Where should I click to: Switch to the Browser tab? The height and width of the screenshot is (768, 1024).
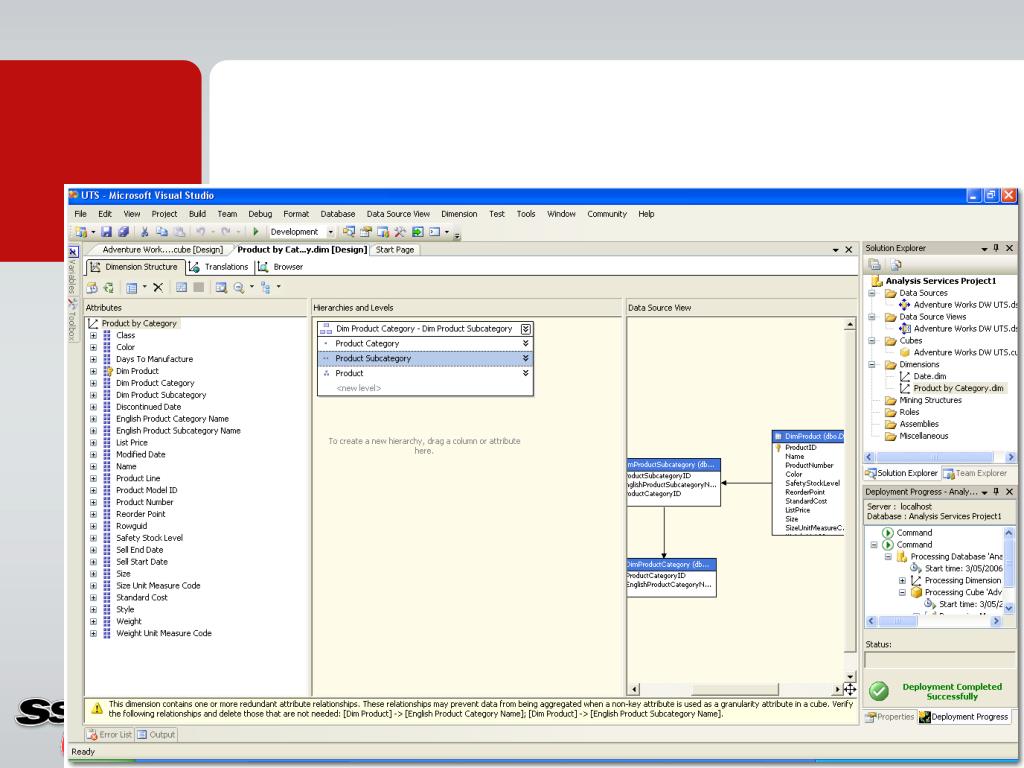281,267
